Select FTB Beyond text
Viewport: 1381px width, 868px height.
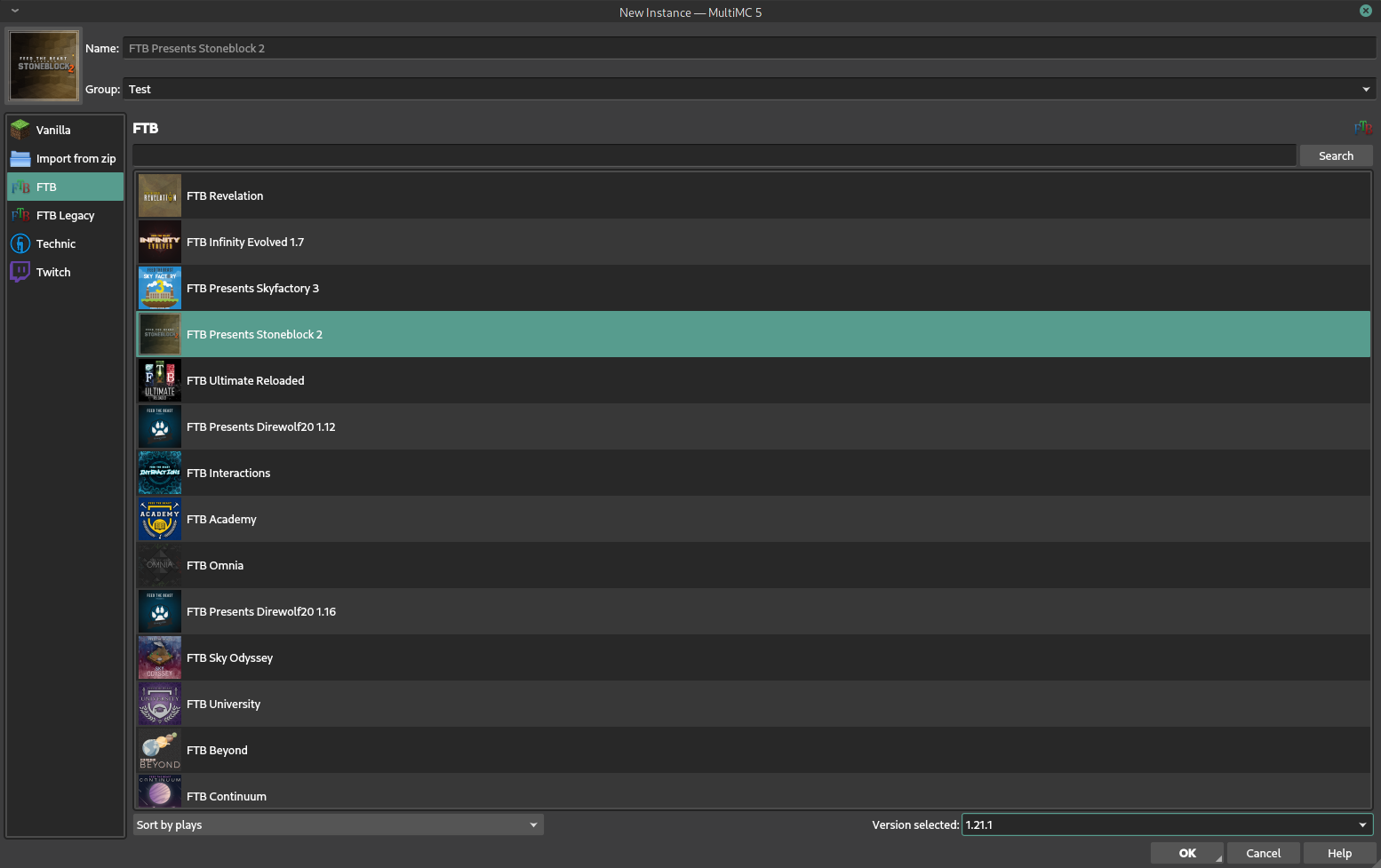(217, 750)
